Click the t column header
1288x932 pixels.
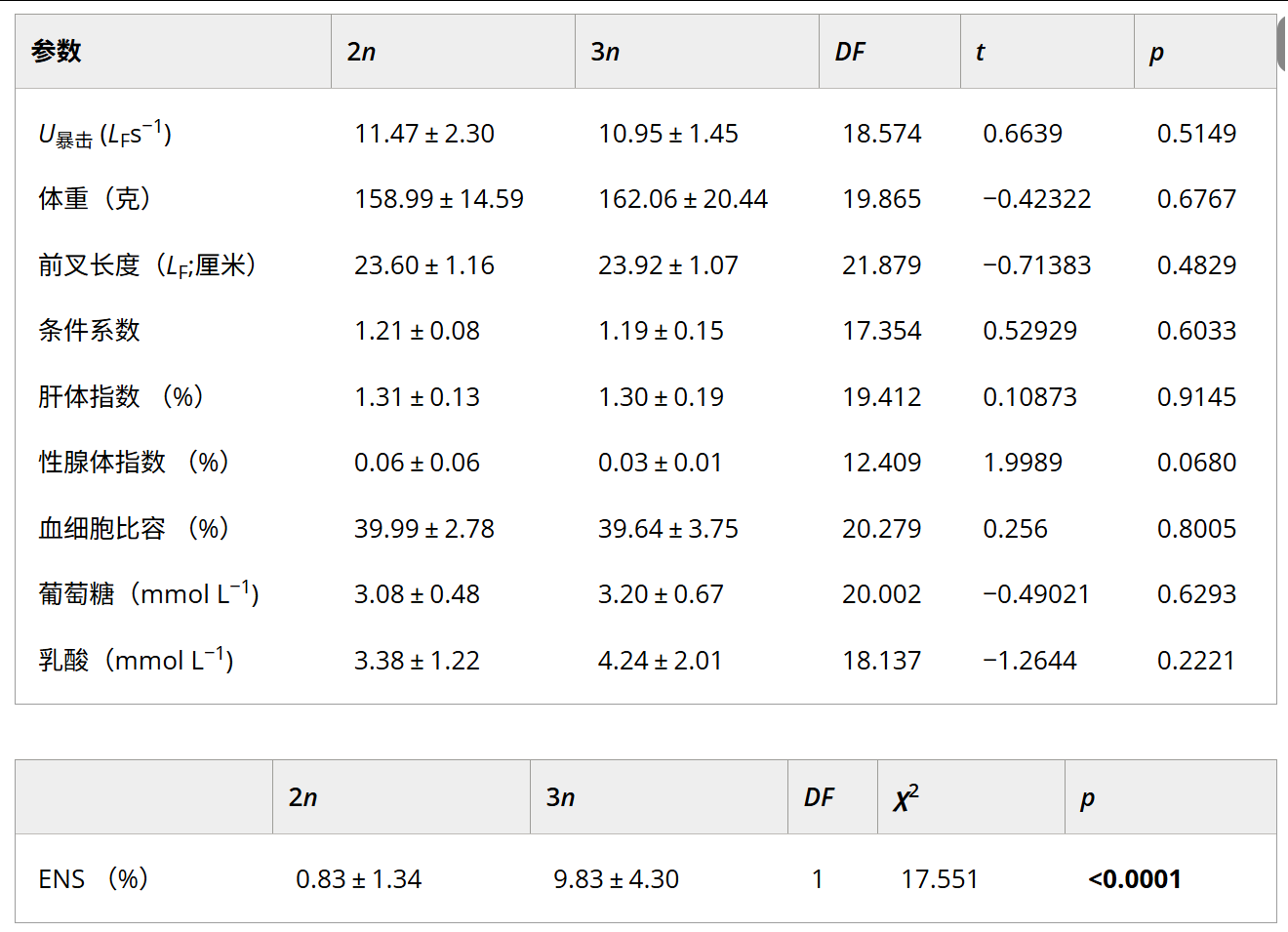tap(980, 52)
